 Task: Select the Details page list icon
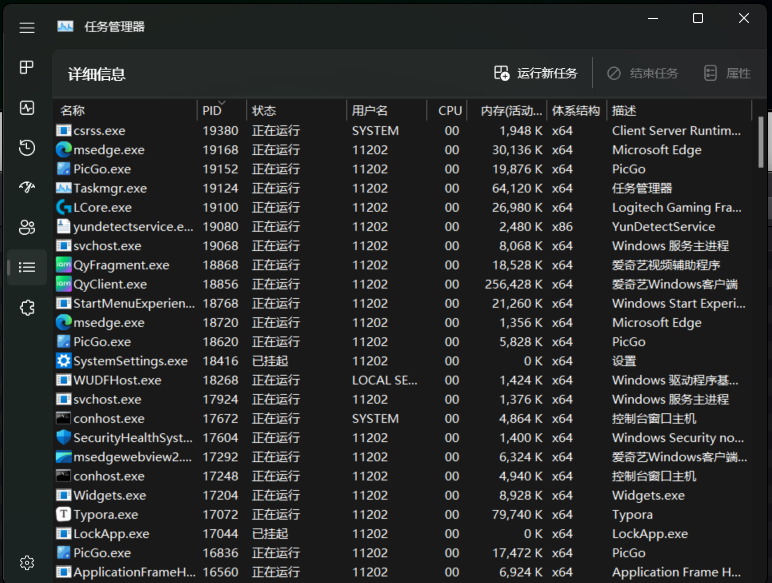27,267
